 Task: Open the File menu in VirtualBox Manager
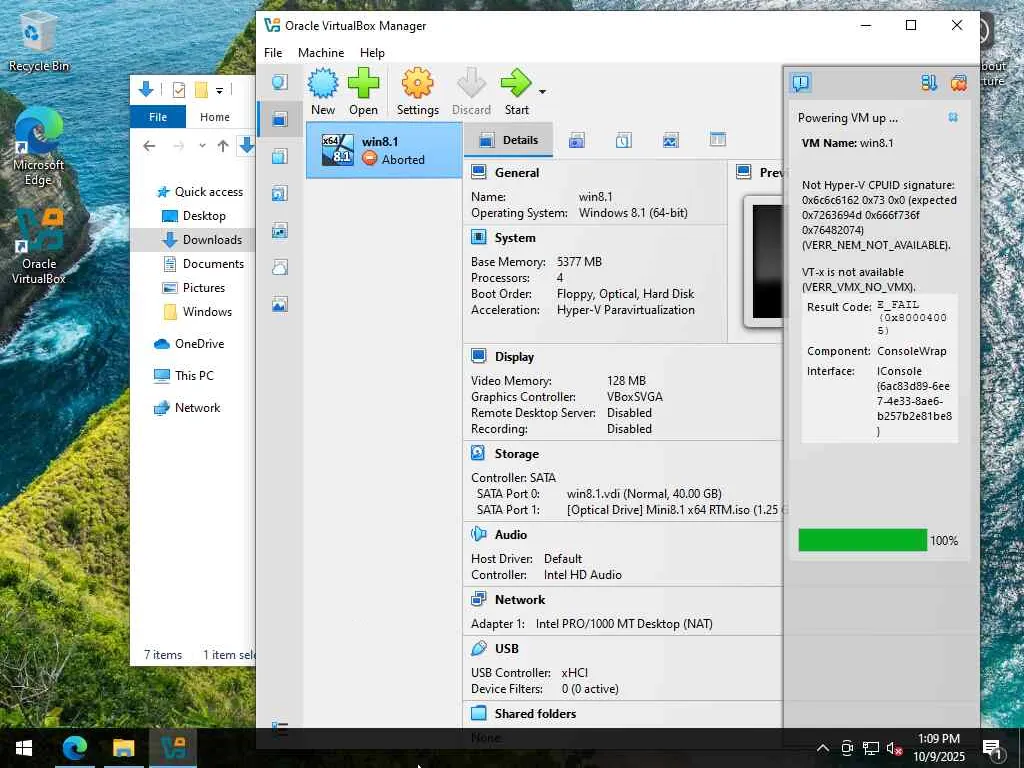pyautogui.click(x=273, y=53)
